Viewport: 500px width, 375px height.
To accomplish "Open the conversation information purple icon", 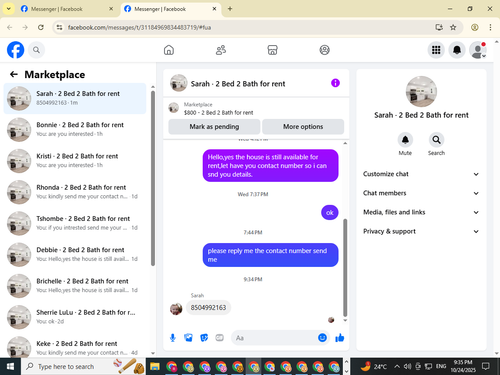I will point(335,83).
